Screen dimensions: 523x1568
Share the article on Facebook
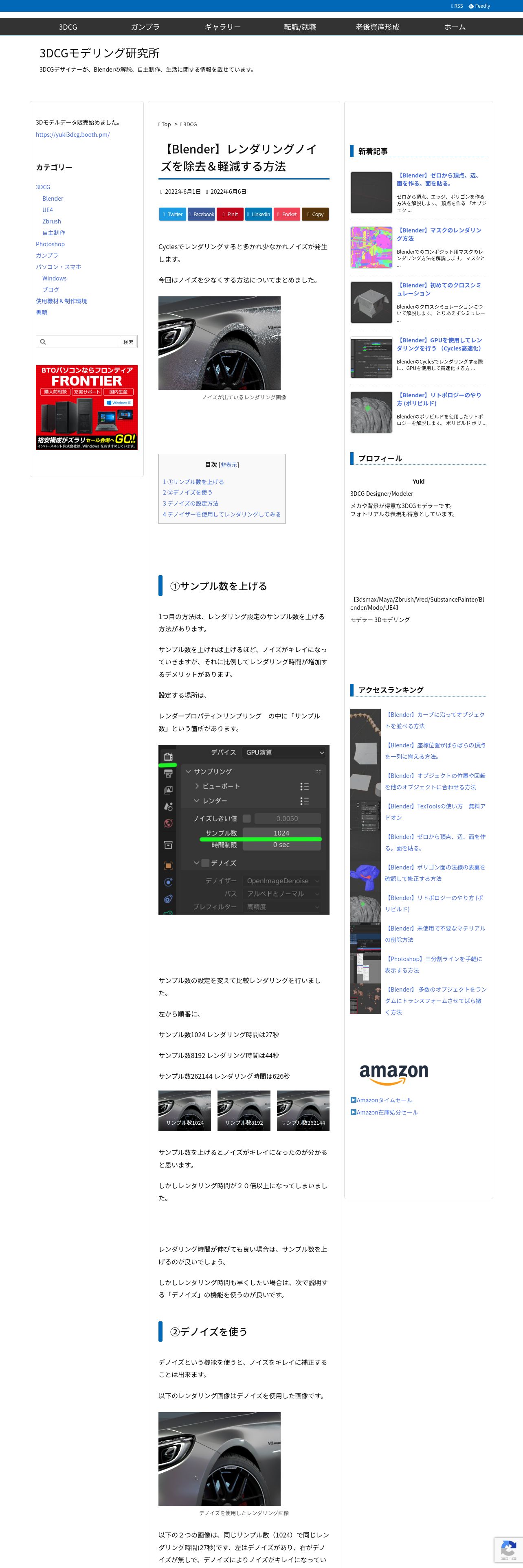(x=201, y=214)
